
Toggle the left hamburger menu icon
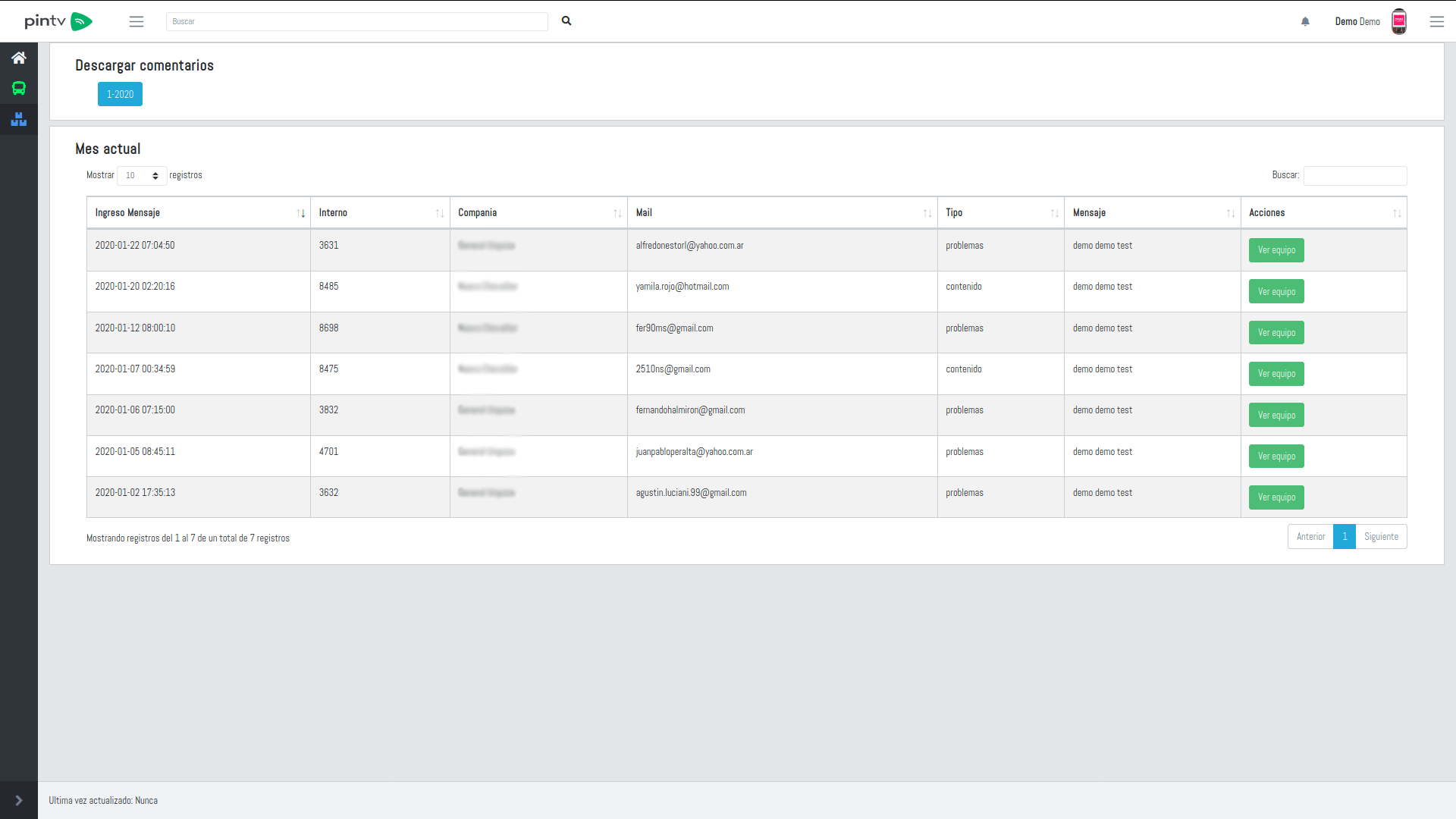(x=136, y=21)
